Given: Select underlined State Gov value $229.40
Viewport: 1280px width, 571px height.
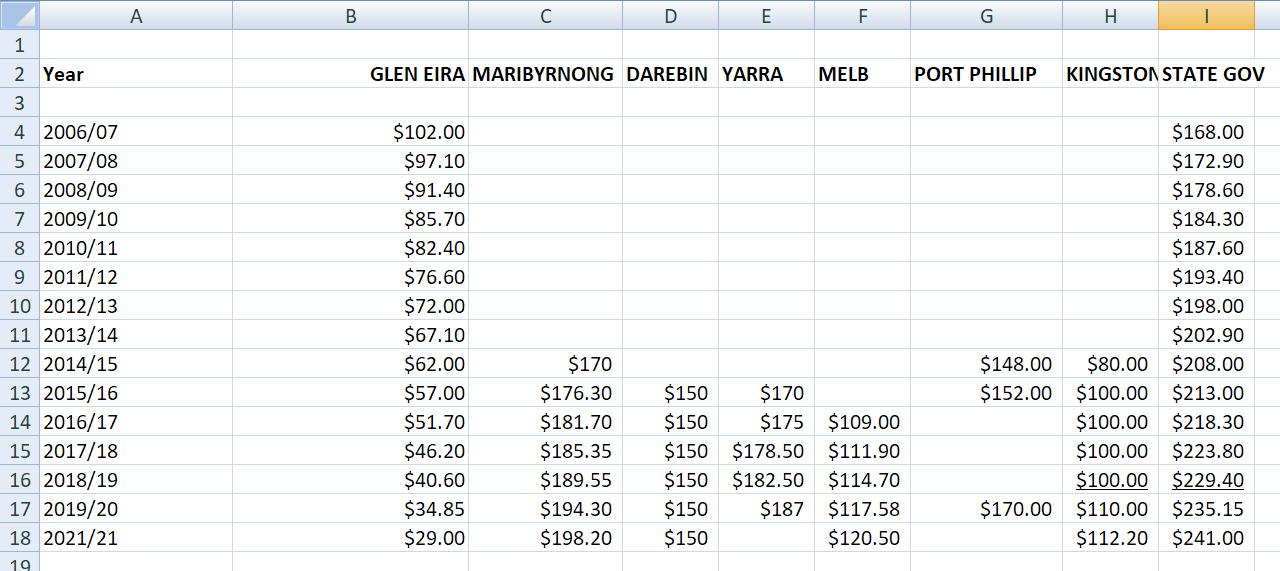Looking at the screenshot, I should tap(1208, 480).
